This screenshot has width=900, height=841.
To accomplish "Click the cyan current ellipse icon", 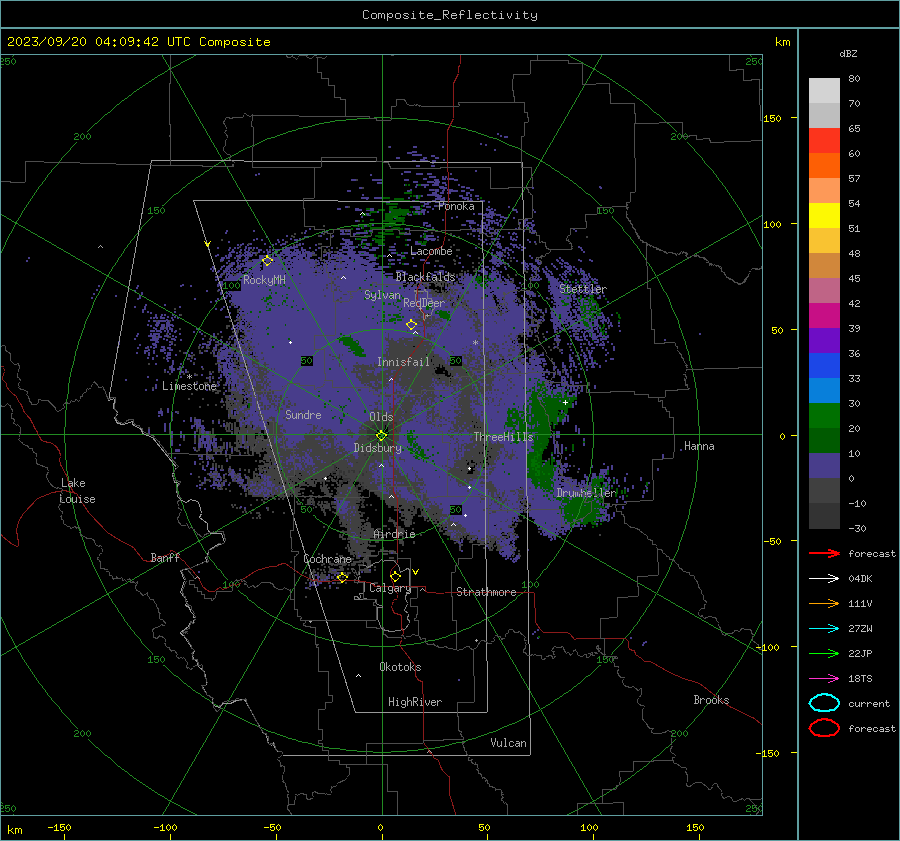I will pos(824,703).
